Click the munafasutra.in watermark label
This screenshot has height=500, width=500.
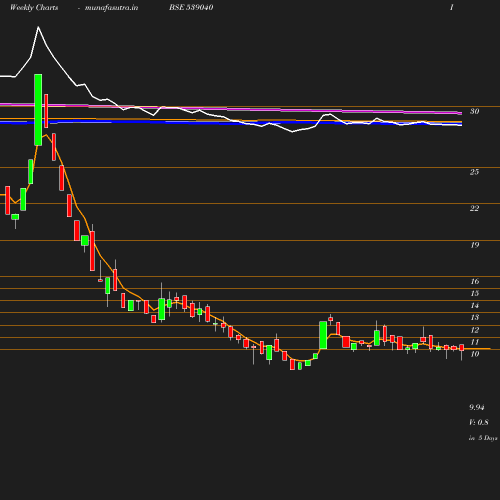(x=111, y=8)
